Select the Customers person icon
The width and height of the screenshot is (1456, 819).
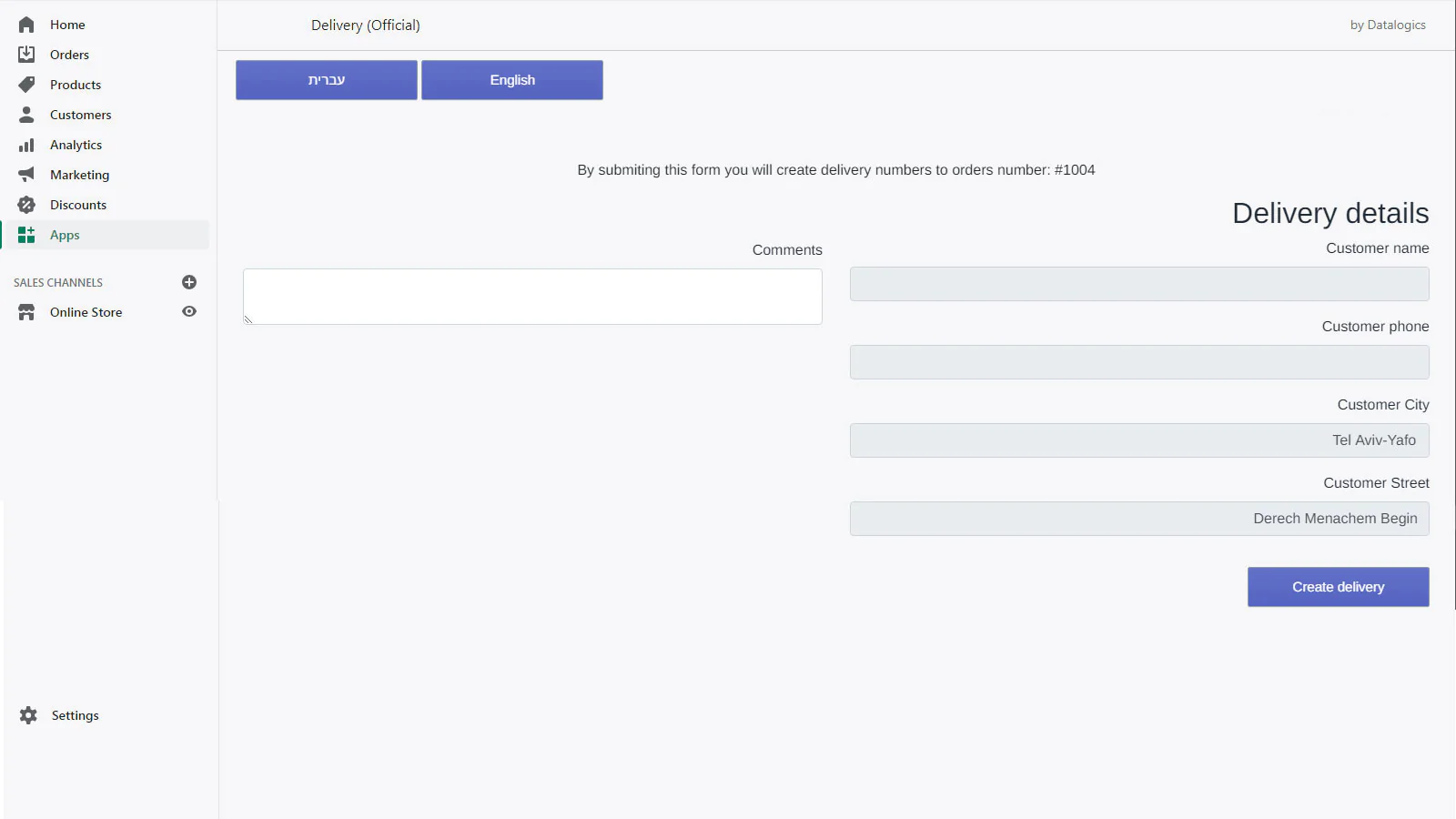click(26, 114)
